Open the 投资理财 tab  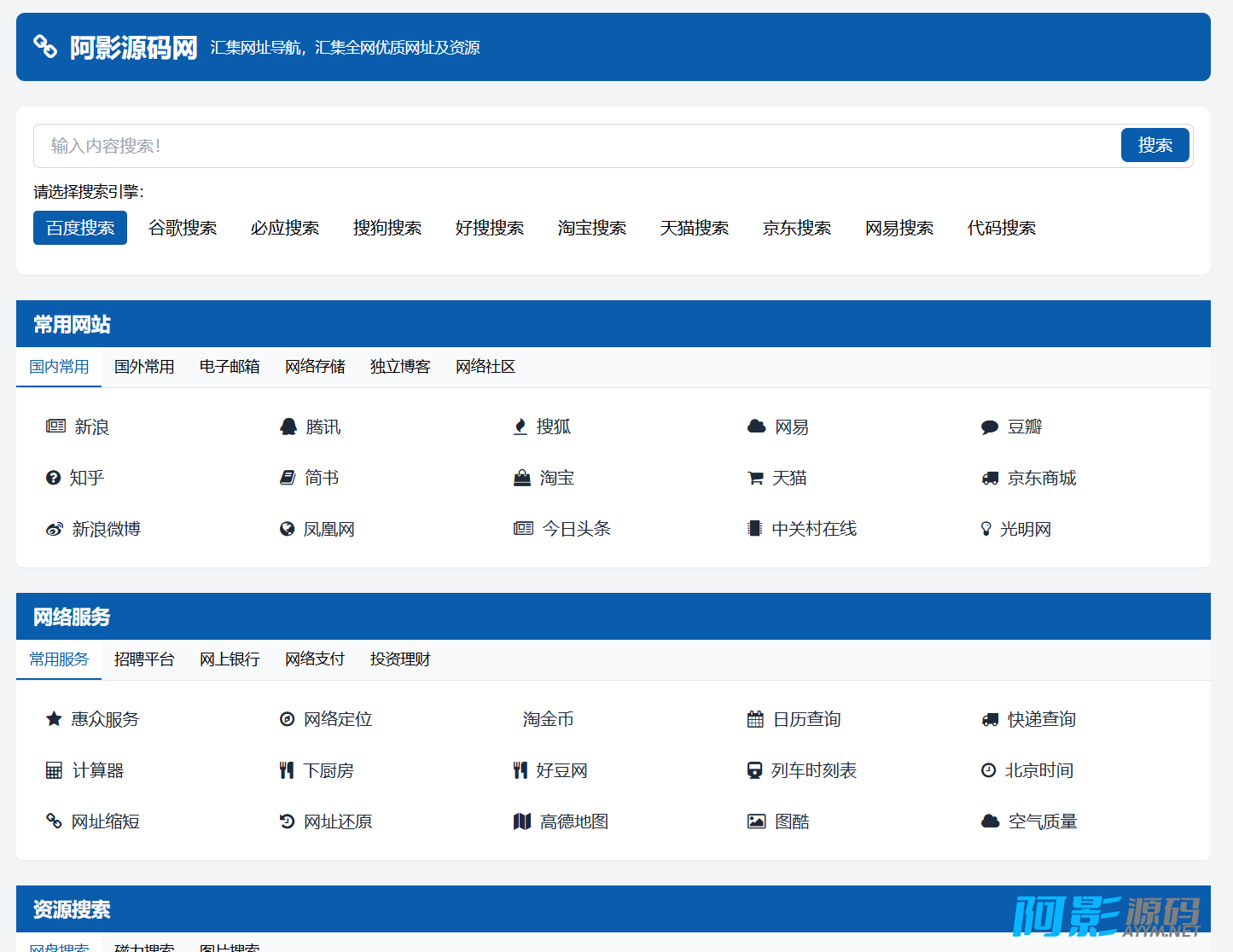(x=400, y=659)
